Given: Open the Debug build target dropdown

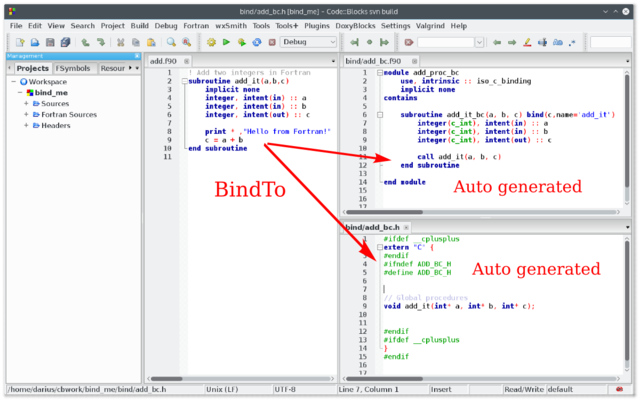Looking at the screenshot, I should [x=308, y=42].
